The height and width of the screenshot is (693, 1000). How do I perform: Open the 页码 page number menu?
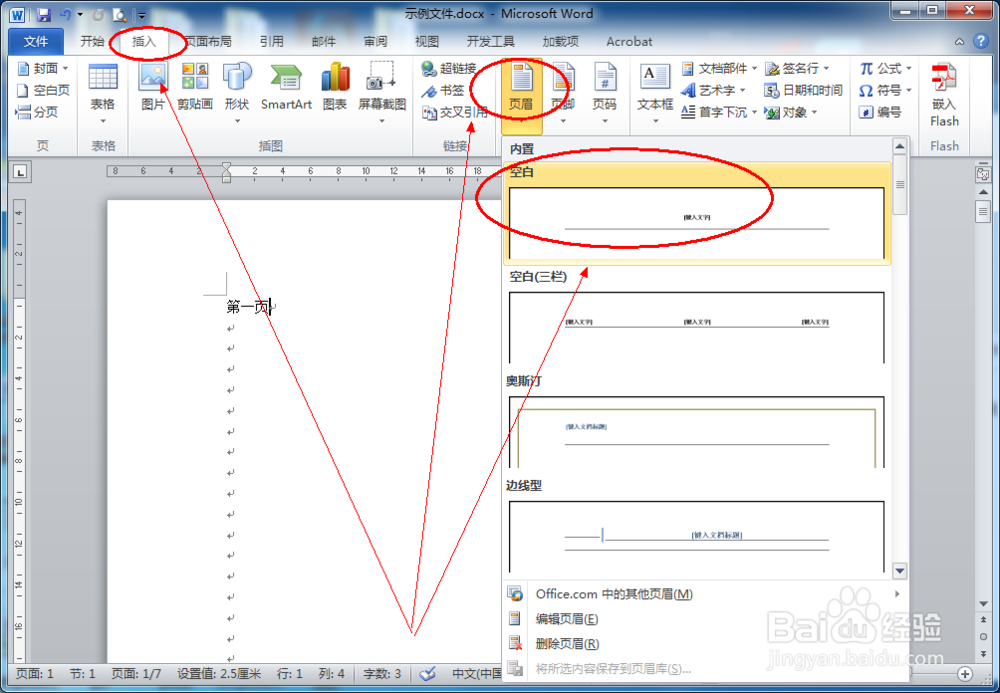point(605,94)
